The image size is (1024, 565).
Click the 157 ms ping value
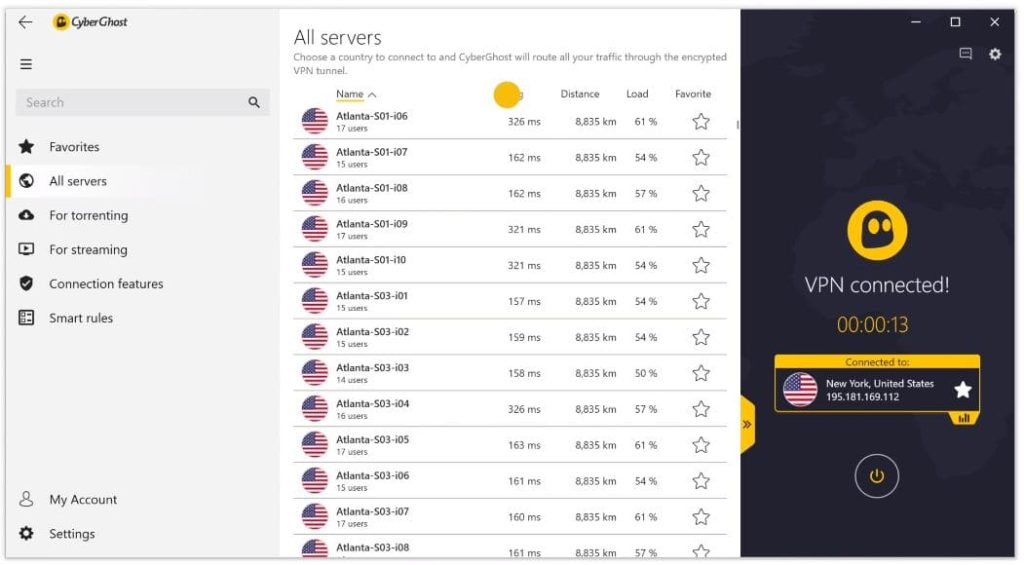(524, 301)
